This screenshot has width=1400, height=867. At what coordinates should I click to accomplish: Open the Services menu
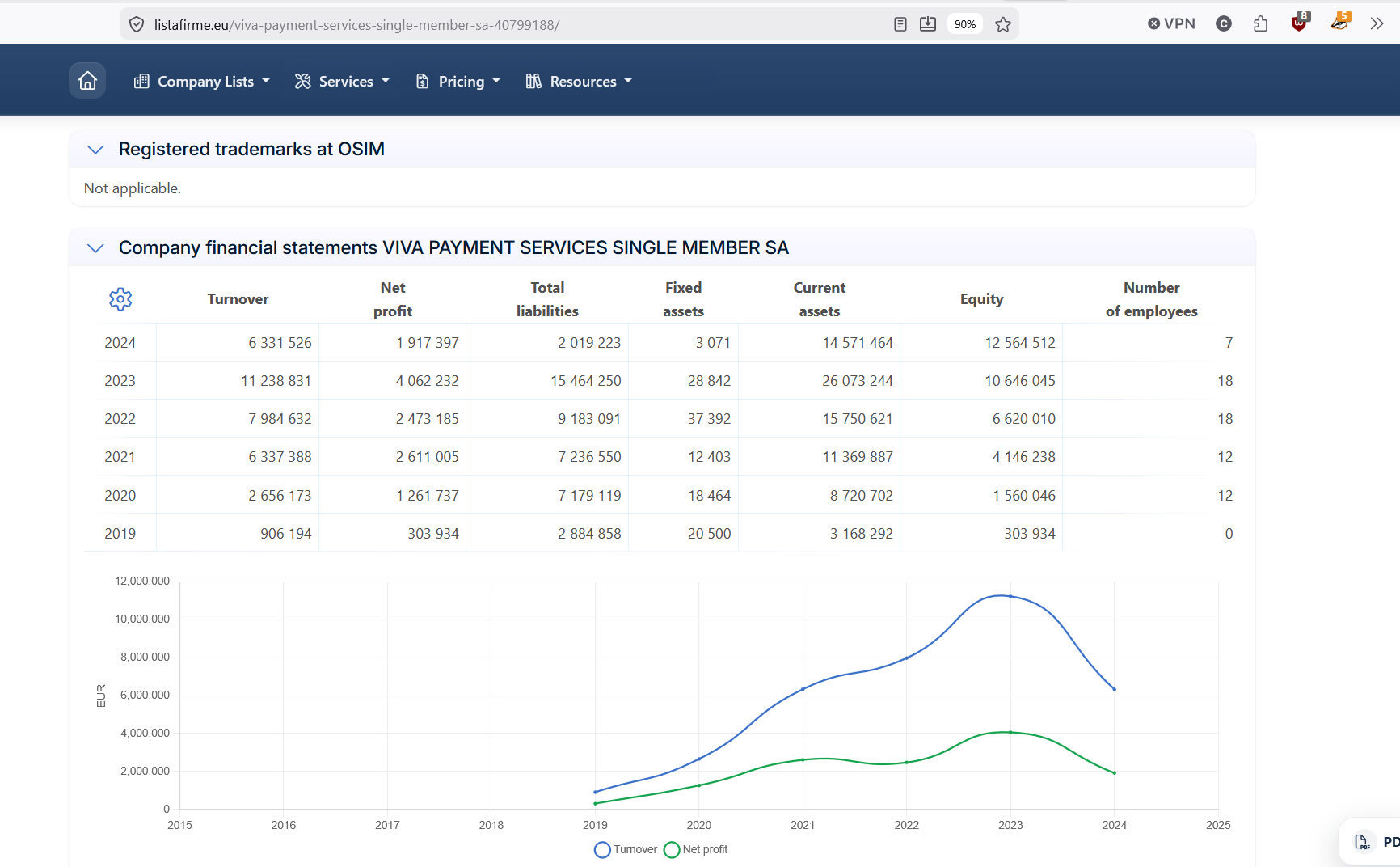pyautogui.click(x=342, y=82)
